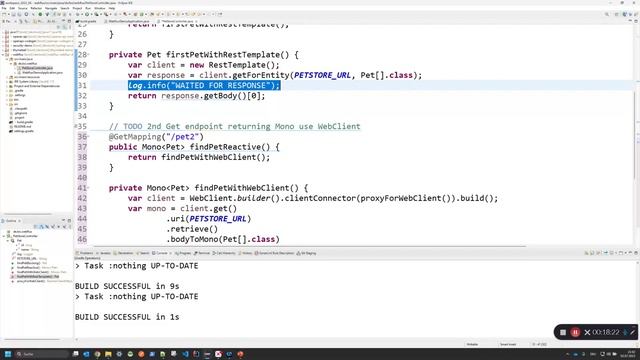640x360 pixels.
Task: Open the Javadoc view tab
Action: click(104, 253)
